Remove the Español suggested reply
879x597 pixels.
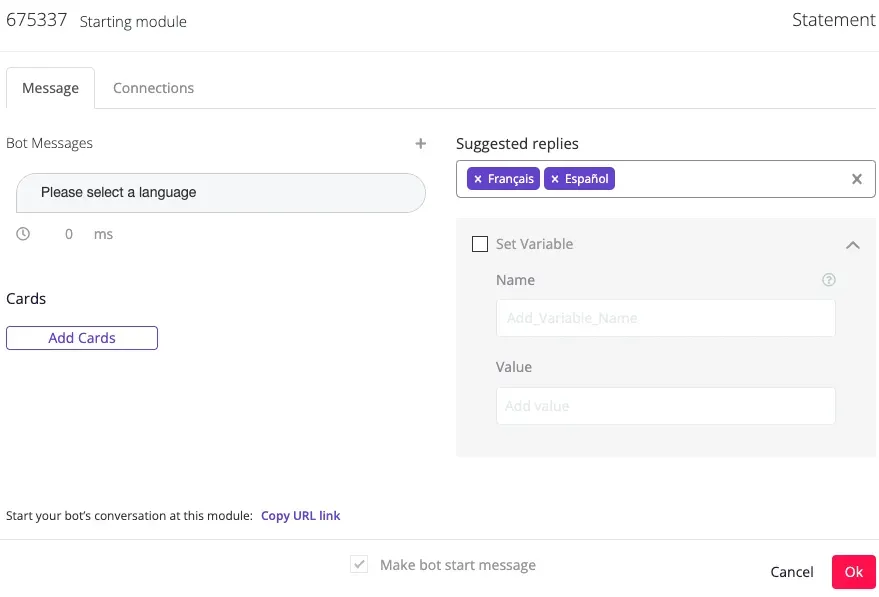555,178
